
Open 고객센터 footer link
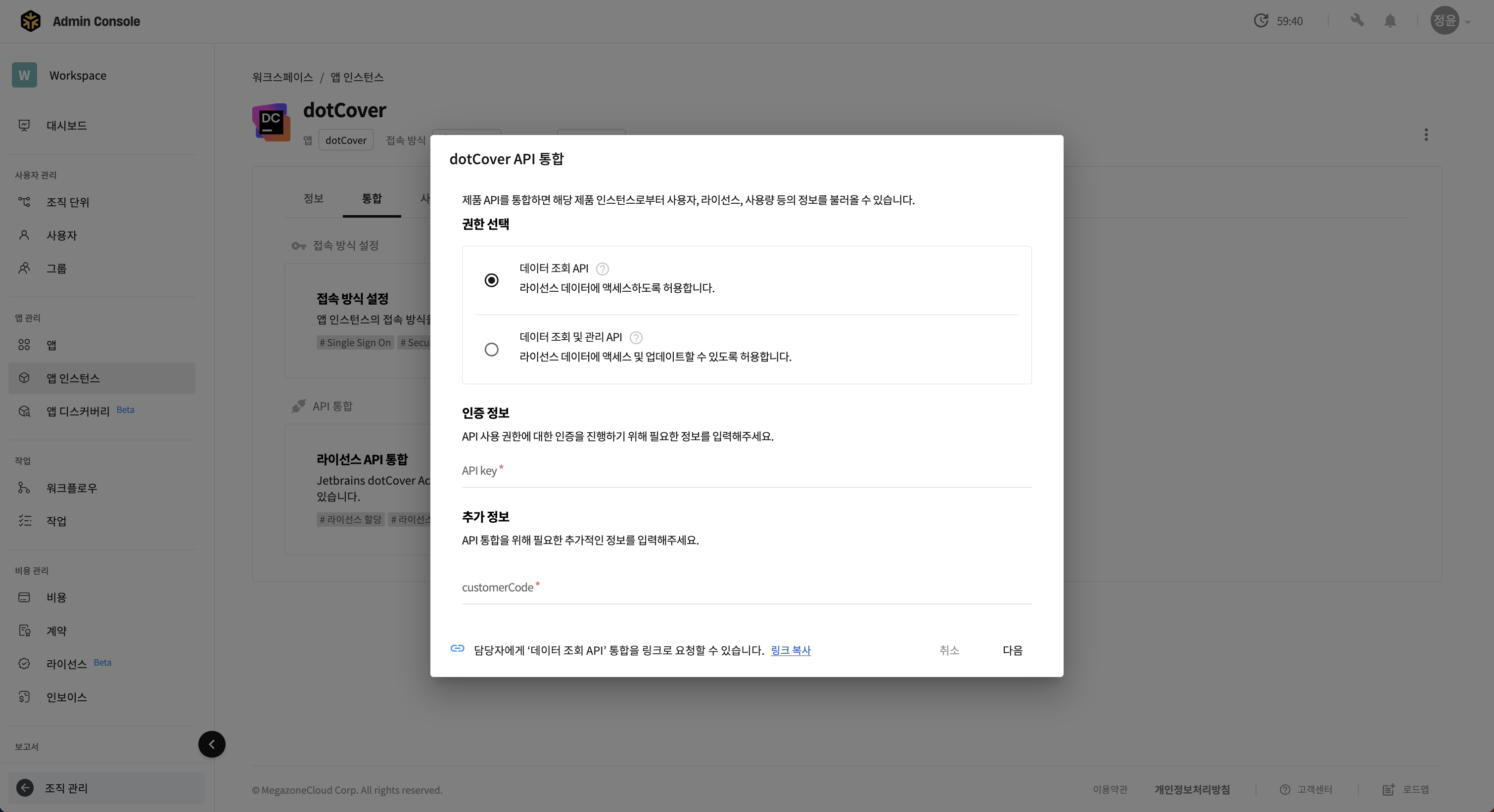(1306, 789)
